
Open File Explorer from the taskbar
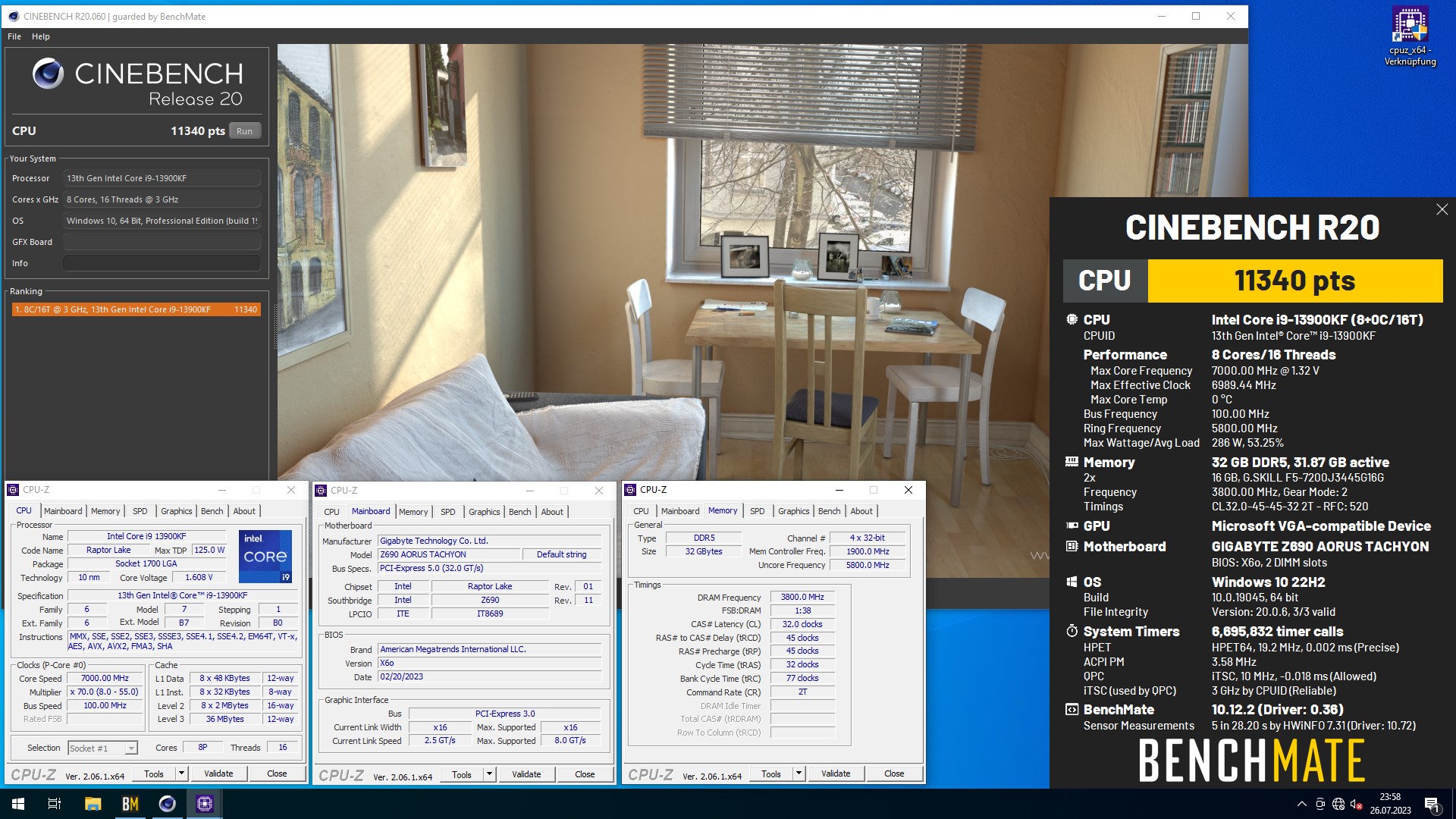93,804
